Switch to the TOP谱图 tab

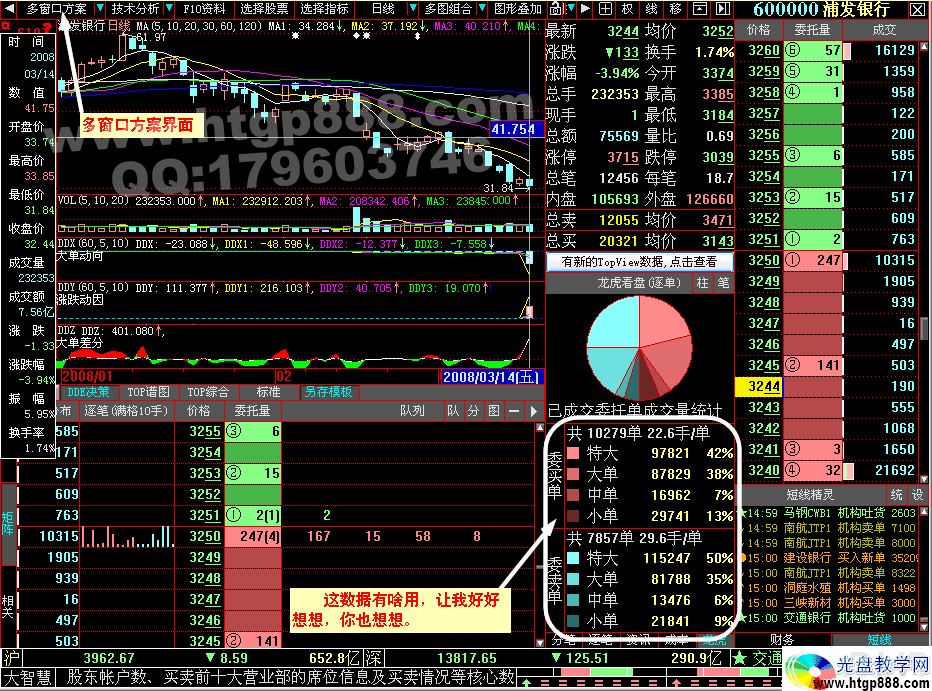149,392
